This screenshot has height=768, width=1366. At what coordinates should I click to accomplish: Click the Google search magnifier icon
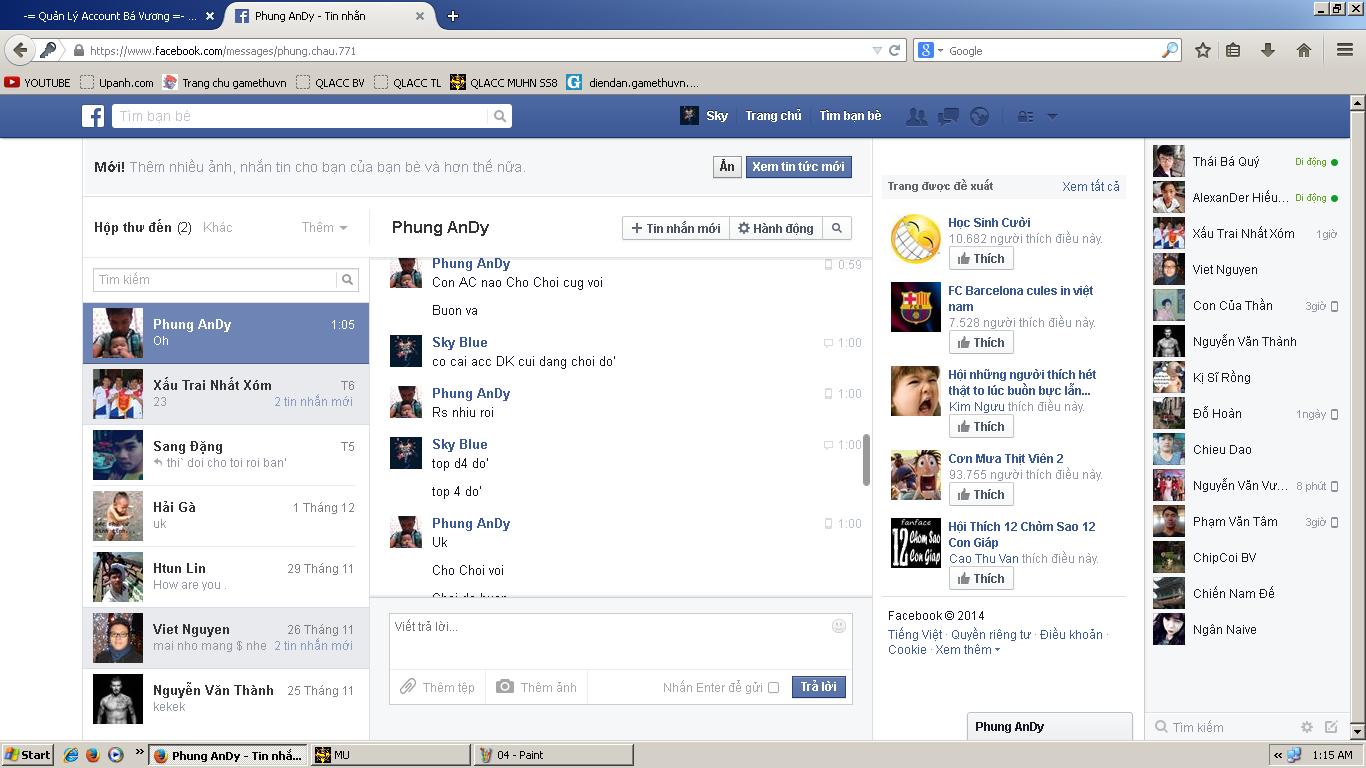point(1170,50)
